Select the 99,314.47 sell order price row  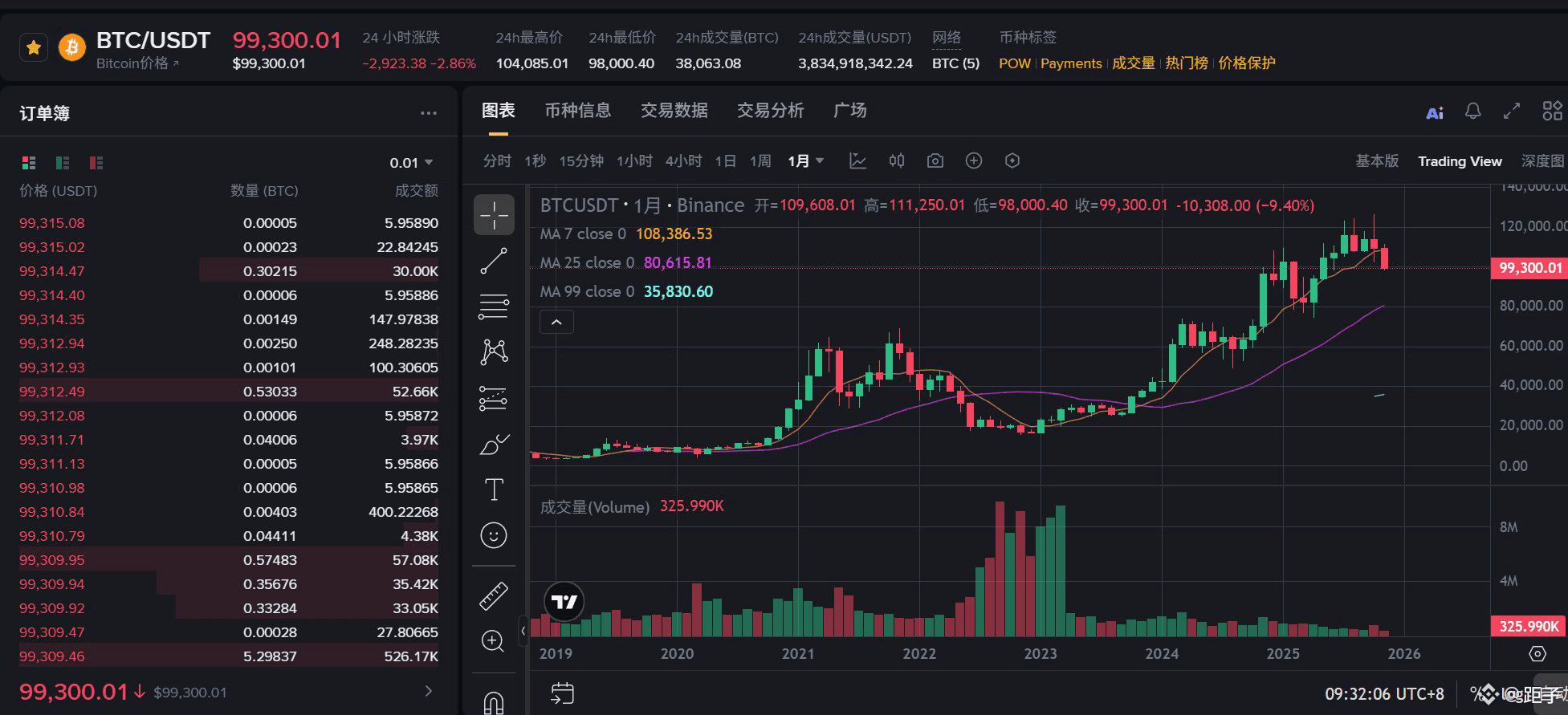click(229, 271)
